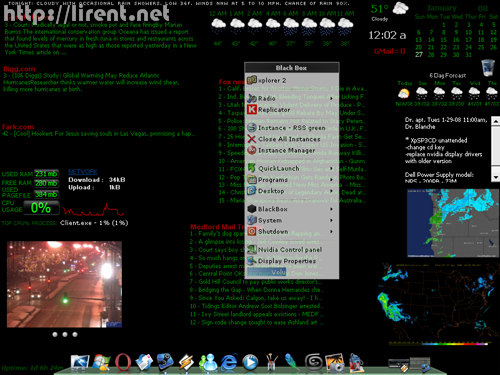
Task: Click the red X Close All Instances icon
Action: [x=252, y=139]
